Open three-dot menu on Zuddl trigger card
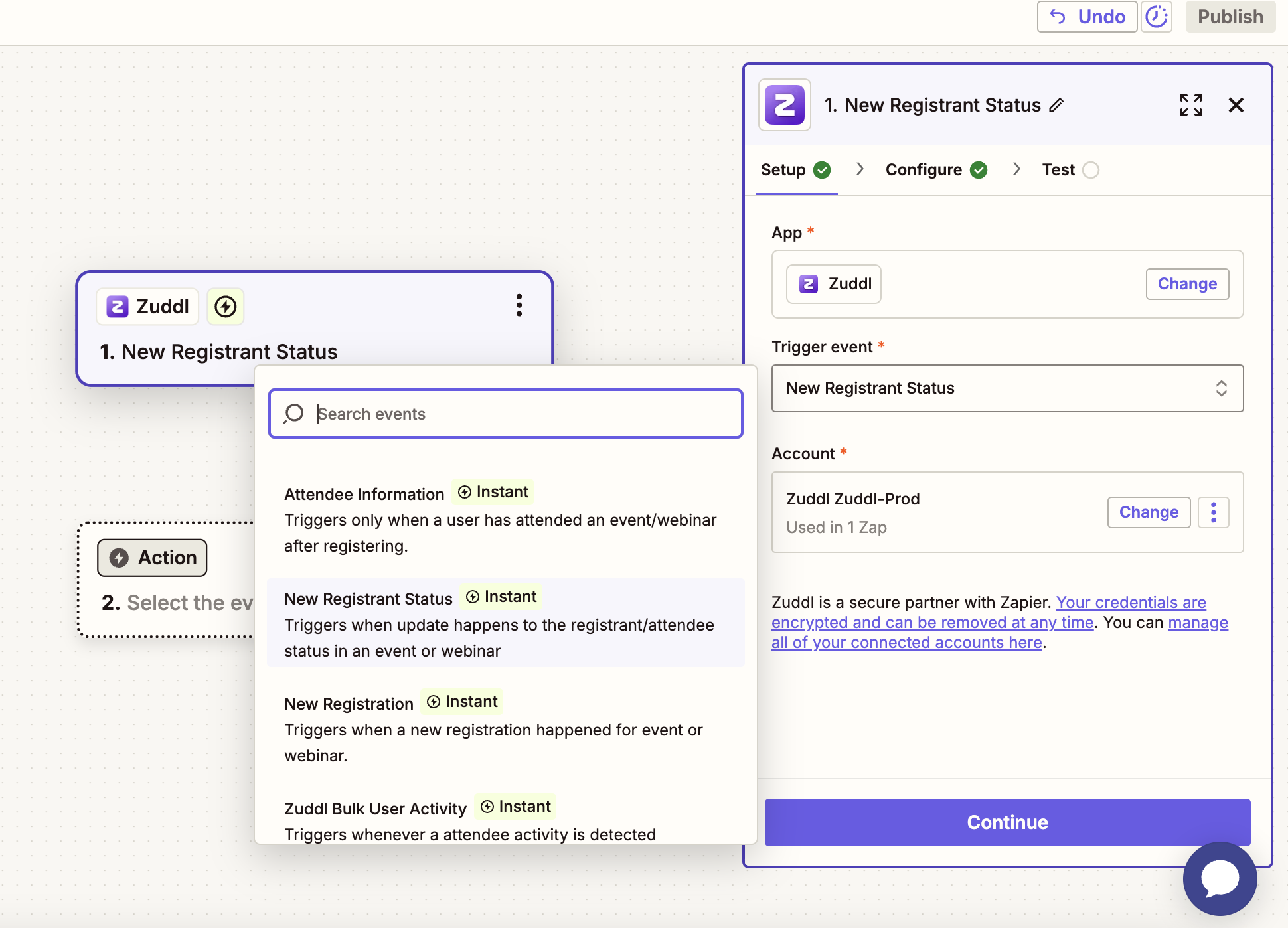The width and height of the screenshot is (1288, 928). (x=519, y=305)
